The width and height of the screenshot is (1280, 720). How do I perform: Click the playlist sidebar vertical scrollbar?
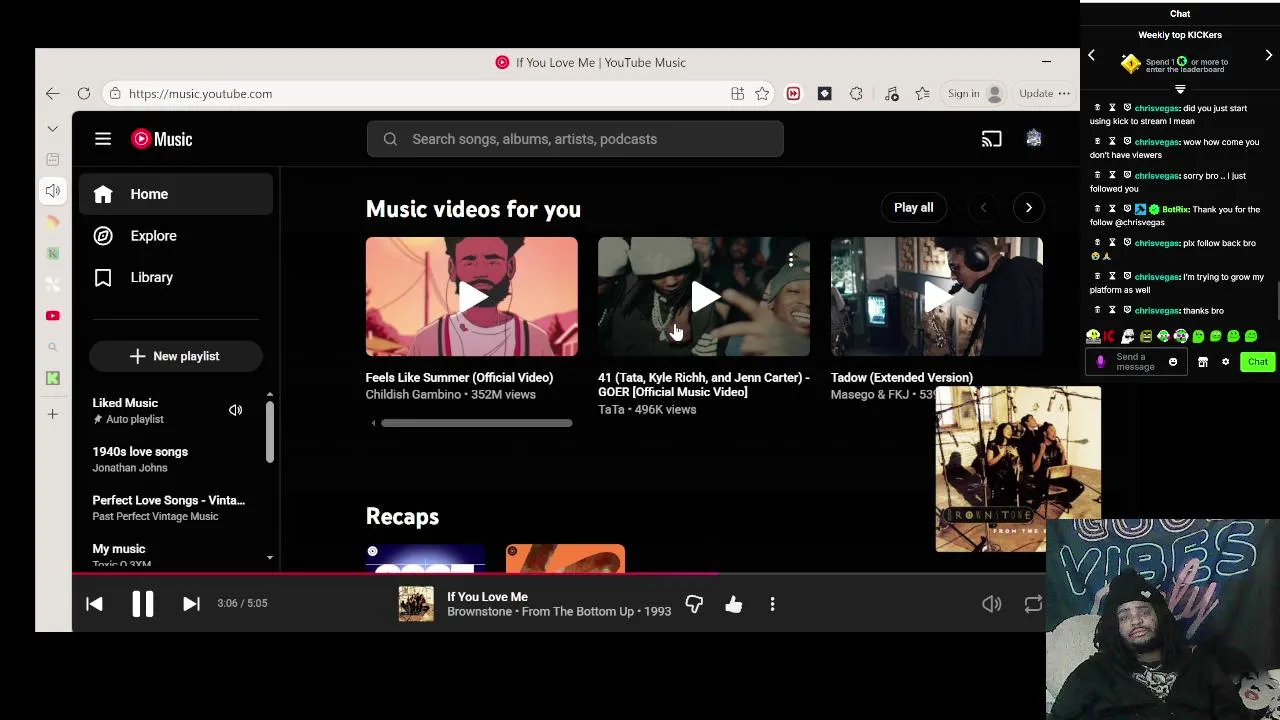click(x=269, y=433)
